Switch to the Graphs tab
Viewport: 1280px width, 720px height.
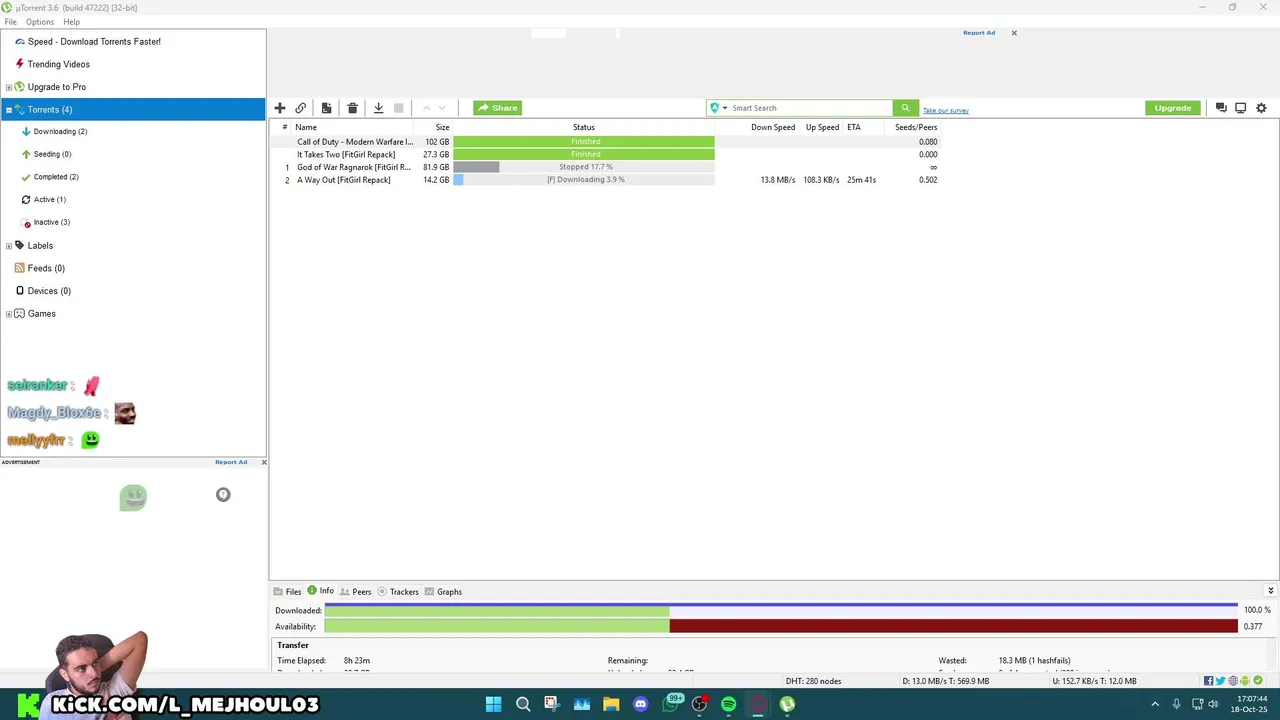pos(443,592)
